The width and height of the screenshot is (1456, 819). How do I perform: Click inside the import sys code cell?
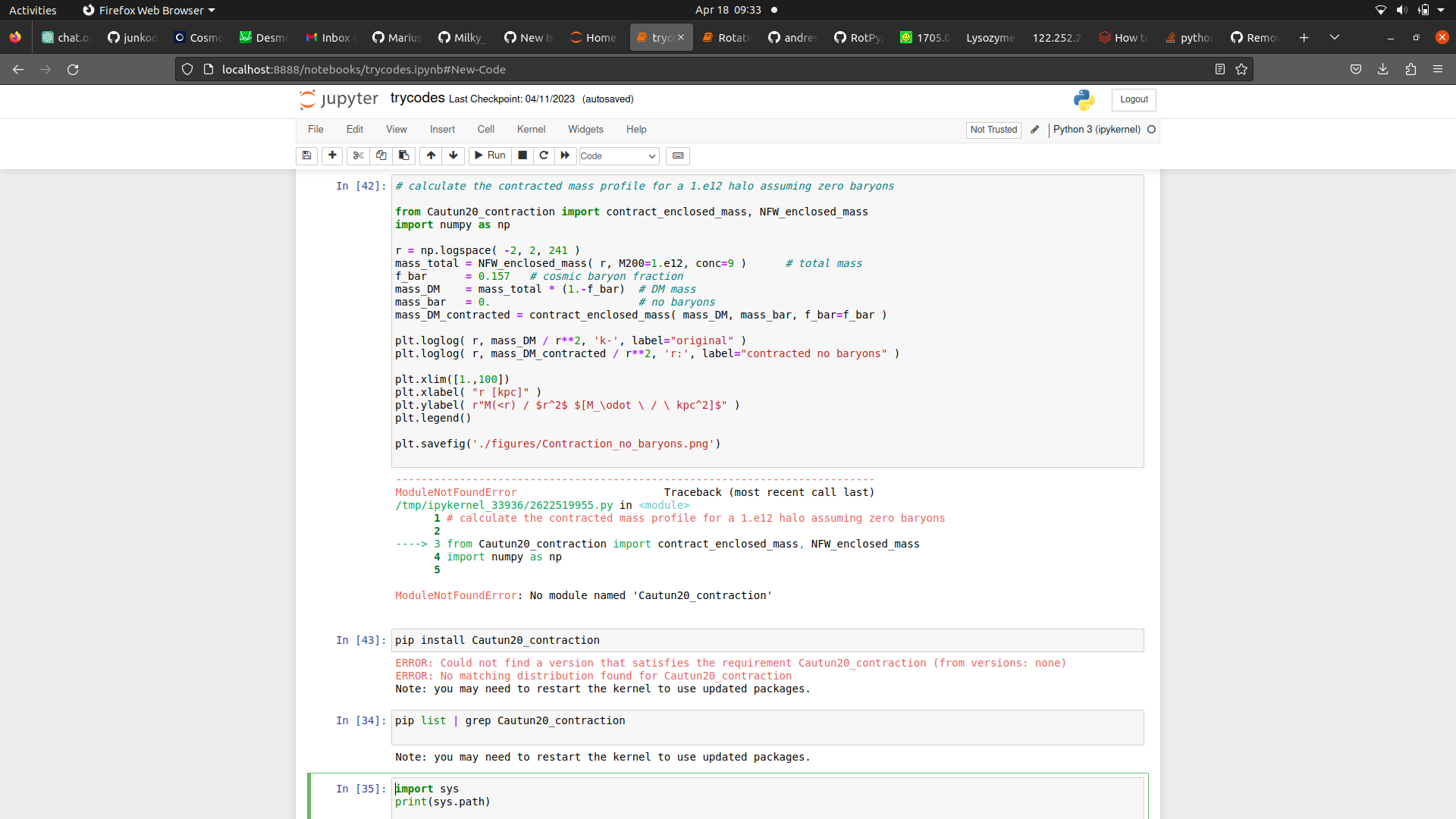click(x=531, y=795)
